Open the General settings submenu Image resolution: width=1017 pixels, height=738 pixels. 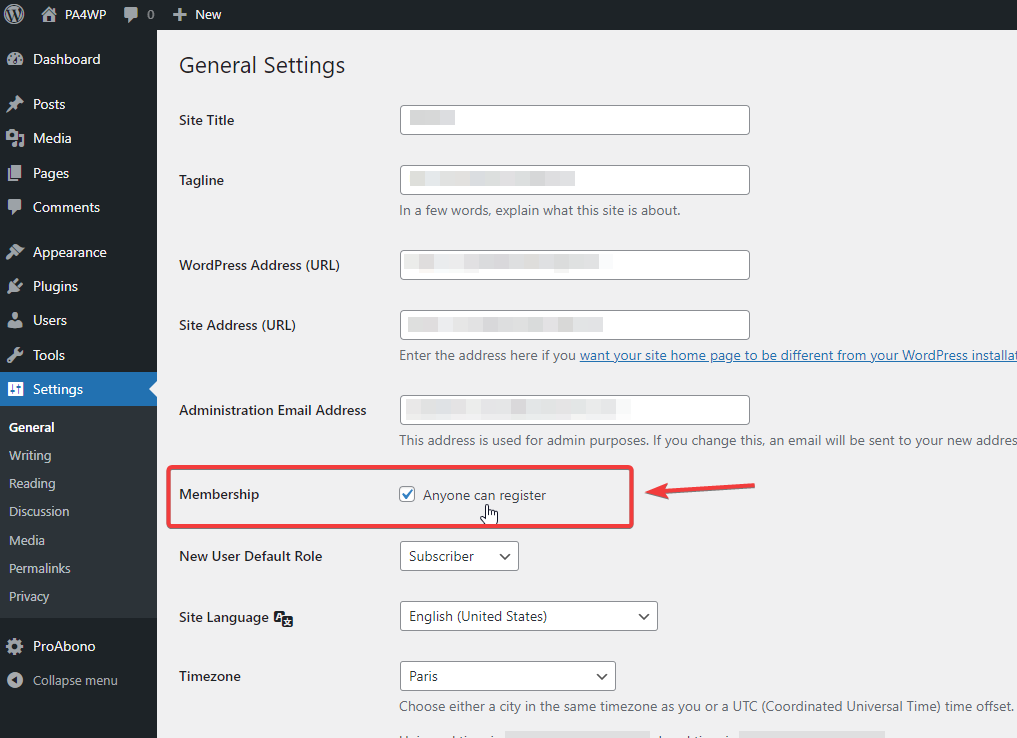pos(32,427)
